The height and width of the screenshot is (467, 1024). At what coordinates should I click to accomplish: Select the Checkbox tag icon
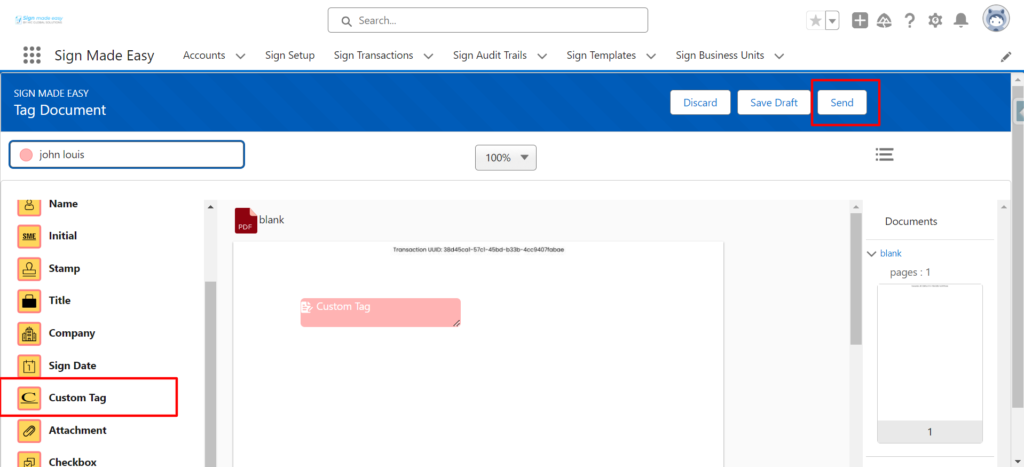tap(28, 460)
